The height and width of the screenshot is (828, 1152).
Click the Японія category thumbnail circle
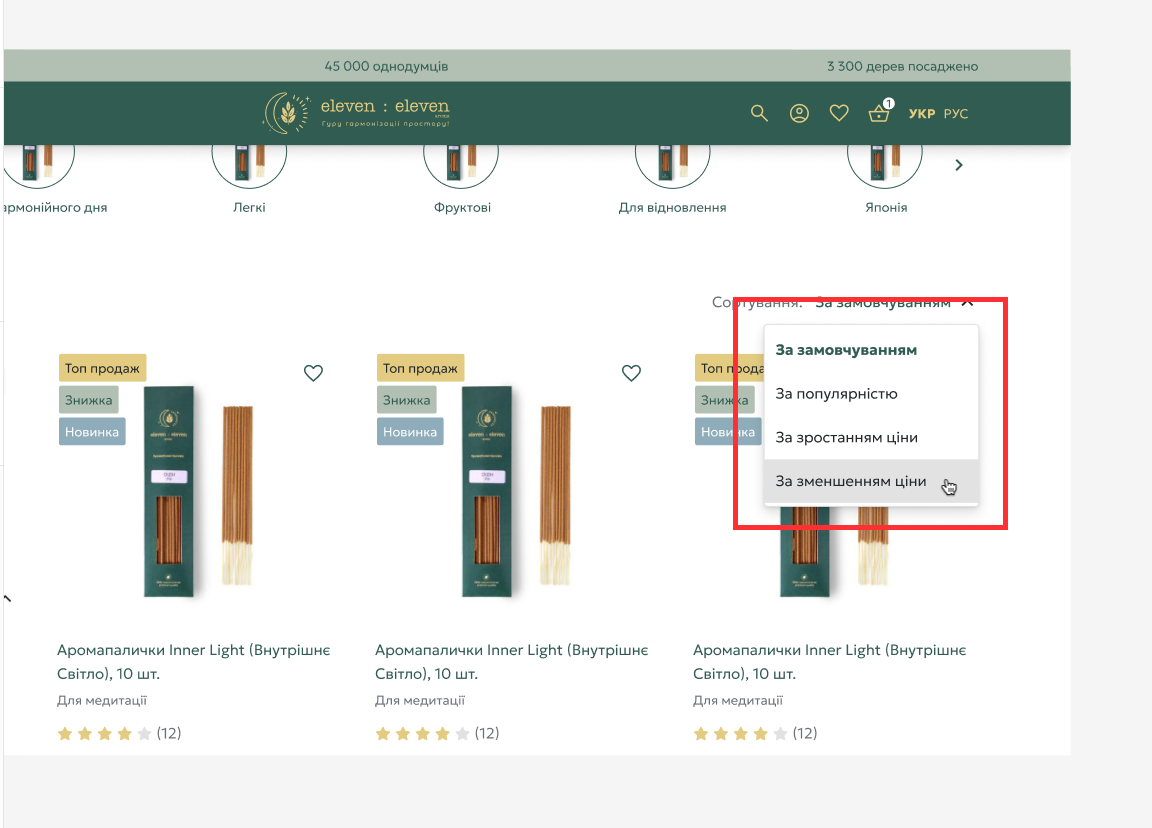[885, 167]
